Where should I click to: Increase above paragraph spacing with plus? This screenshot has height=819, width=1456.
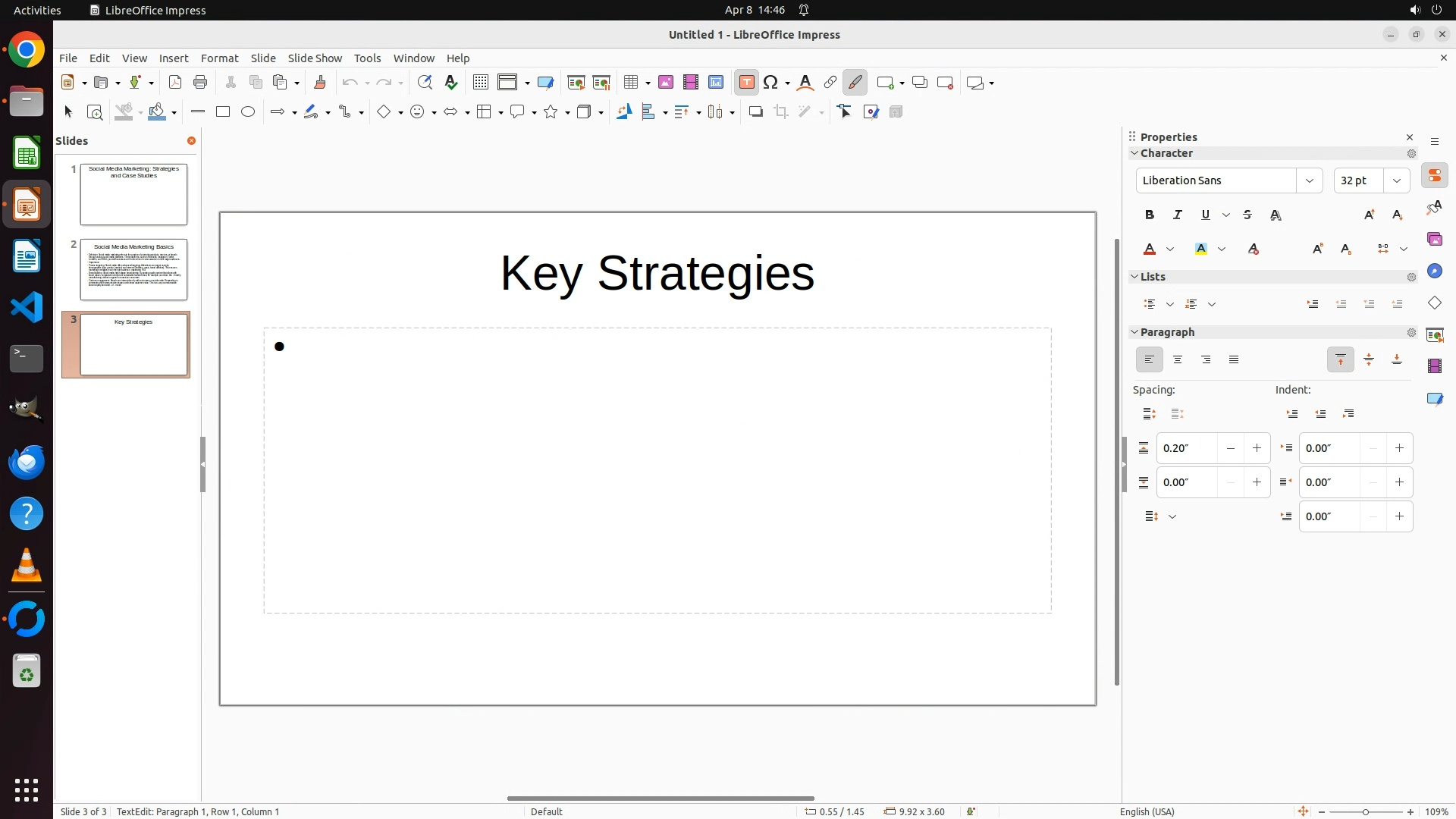(1257, 448)
